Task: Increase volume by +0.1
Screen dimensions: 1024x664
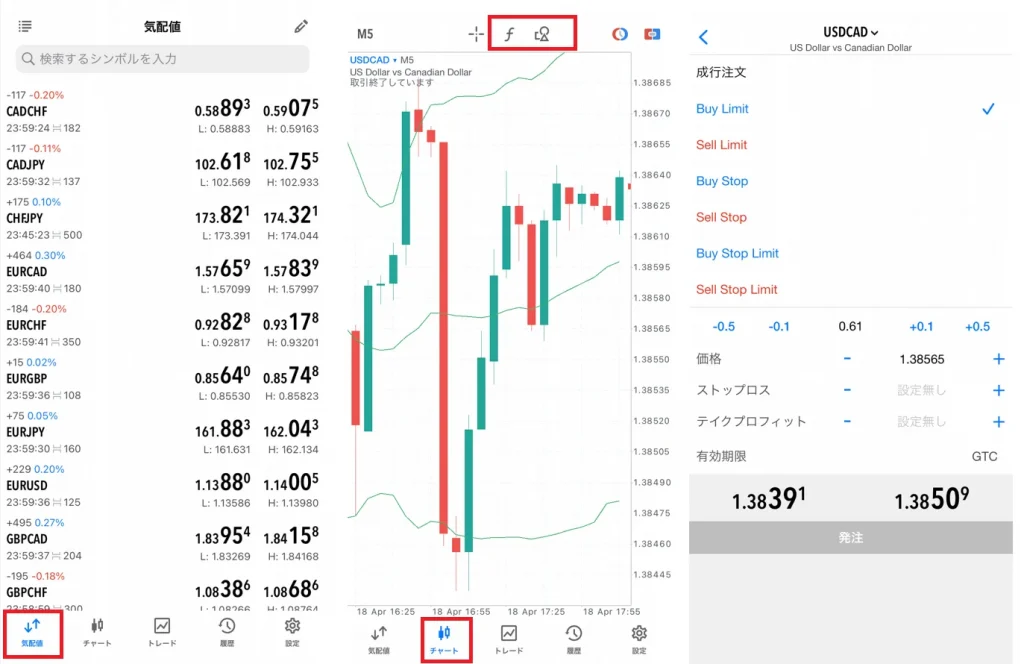Action: point(921,326)
